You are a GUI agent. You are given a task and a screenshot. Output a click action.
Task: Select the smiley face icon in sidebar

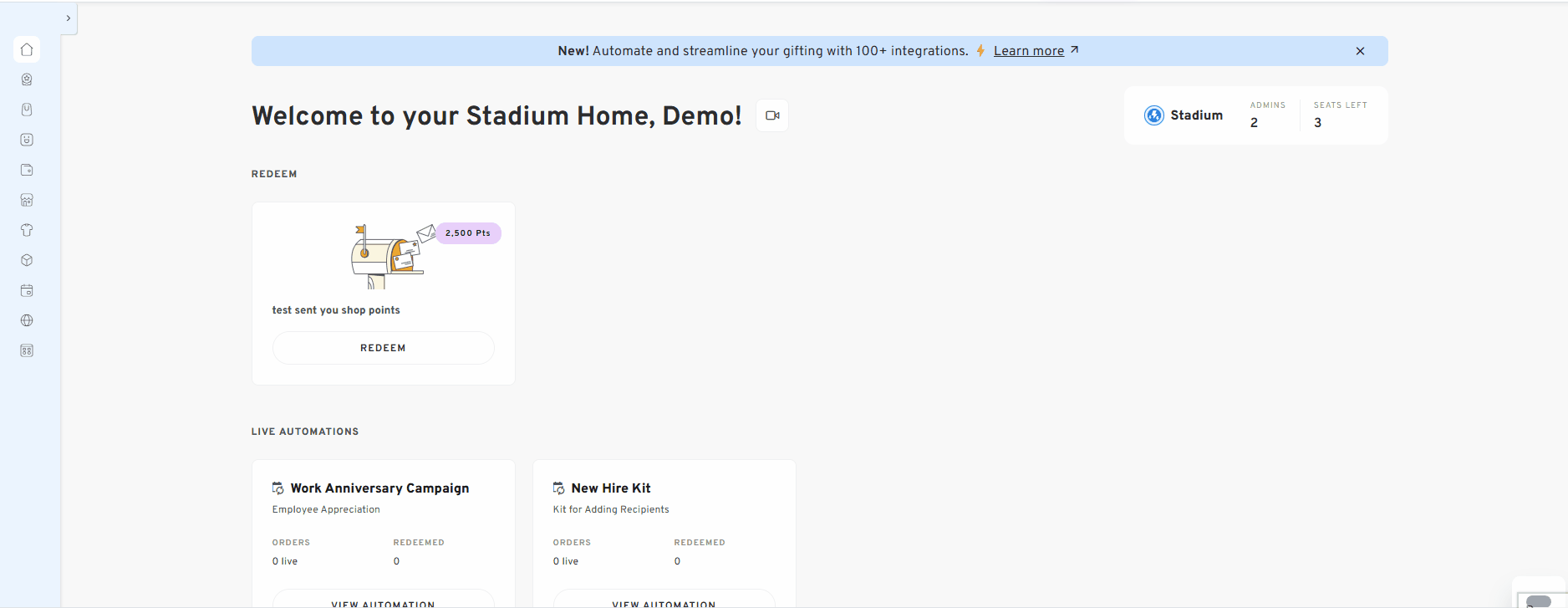point(27,140)
